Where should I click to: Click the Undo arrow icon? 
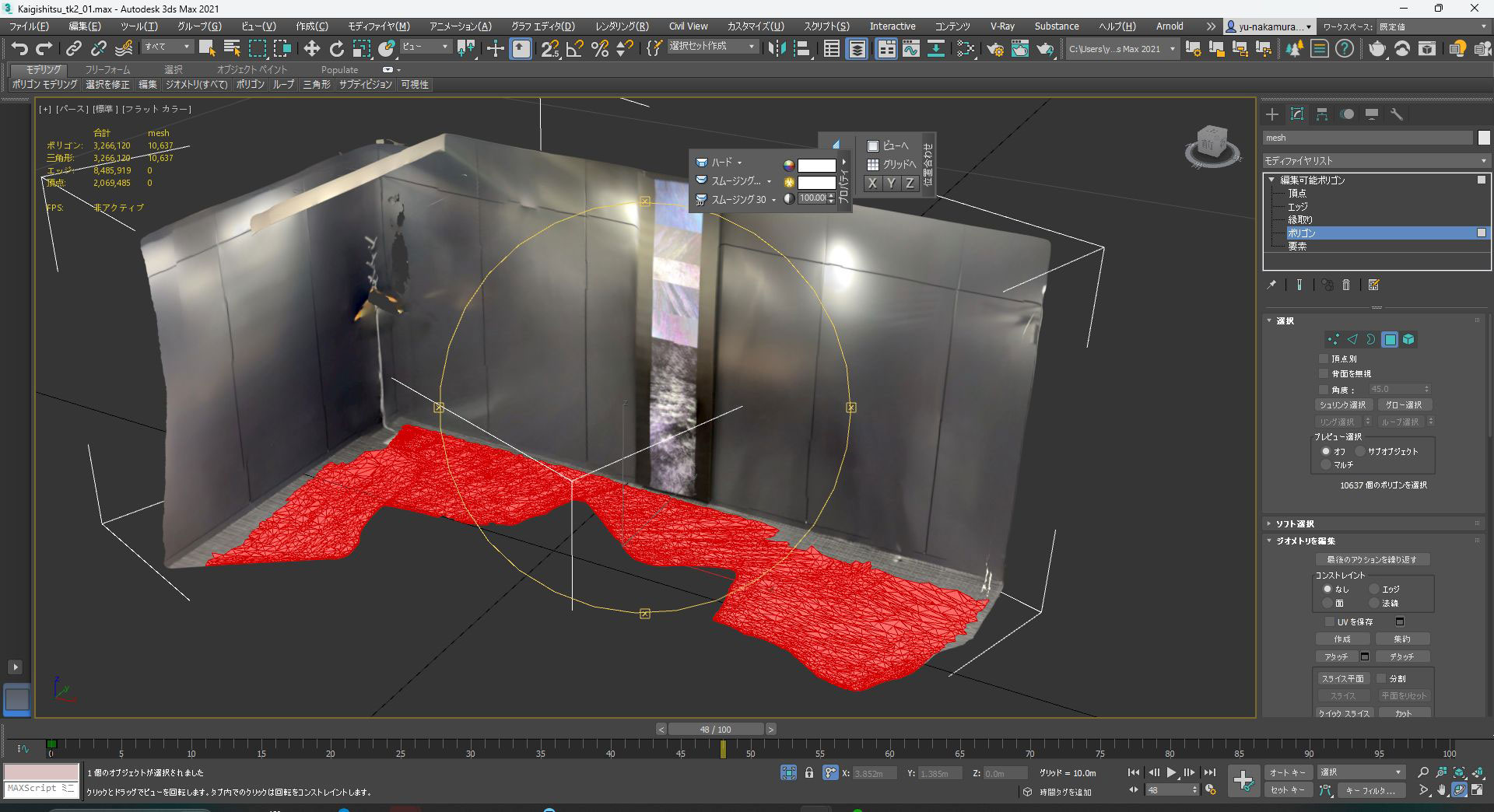tap(19, 49)
